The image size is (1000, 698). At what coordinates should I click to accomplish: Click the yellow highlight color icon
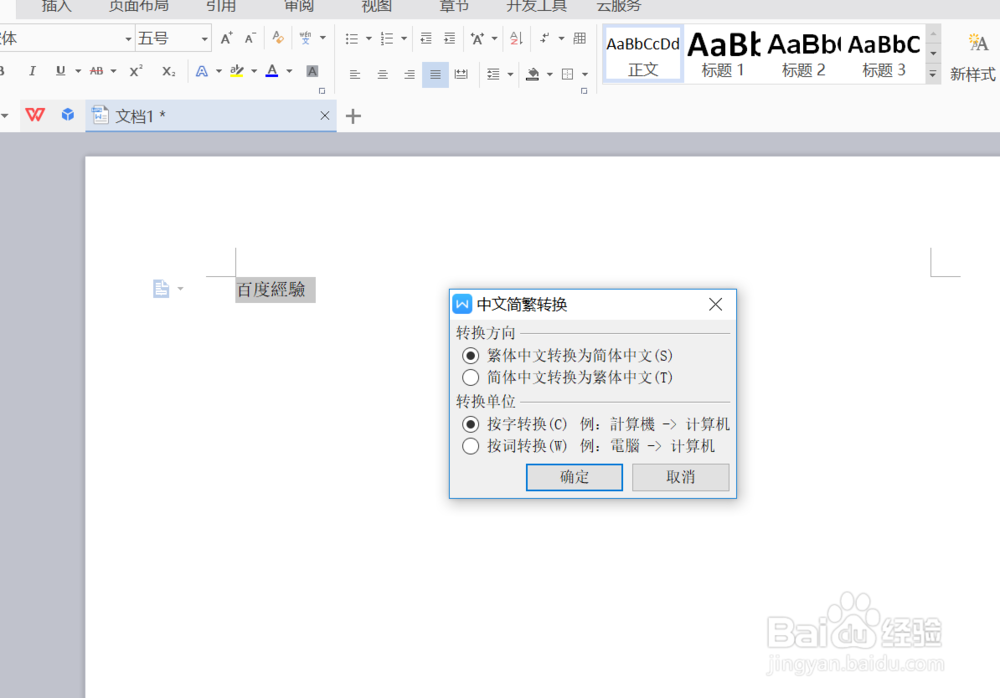(237, 71)
